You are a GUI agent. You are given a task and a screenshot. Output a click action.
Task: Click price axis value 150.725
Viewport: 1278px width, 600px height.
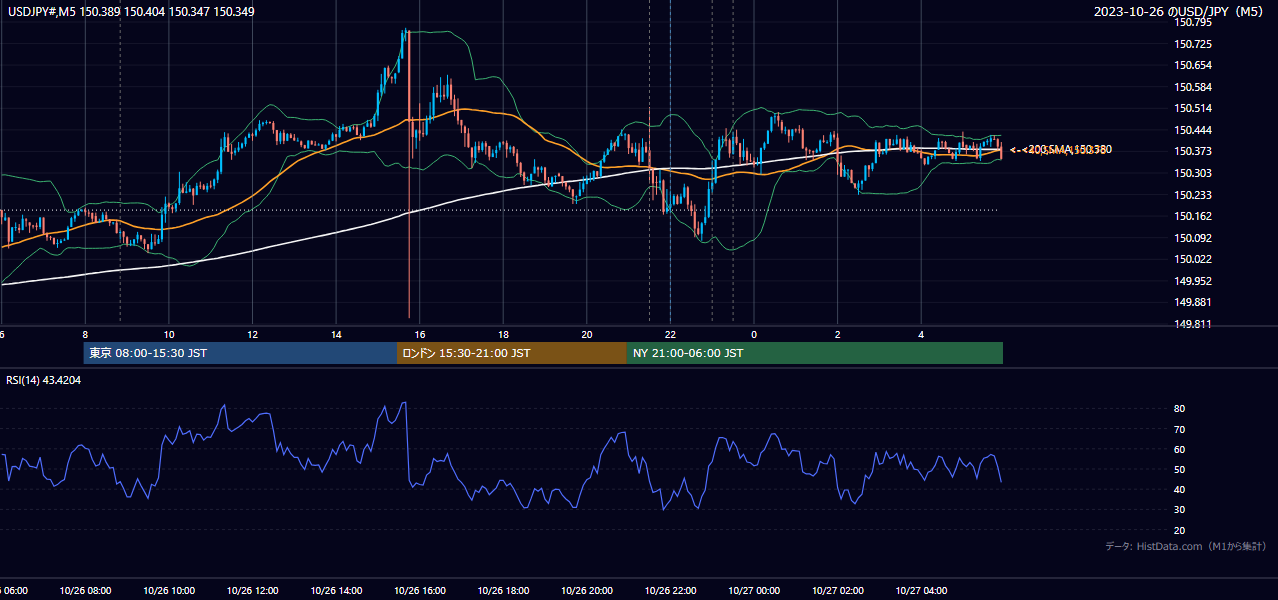(x=1193, y=44)
